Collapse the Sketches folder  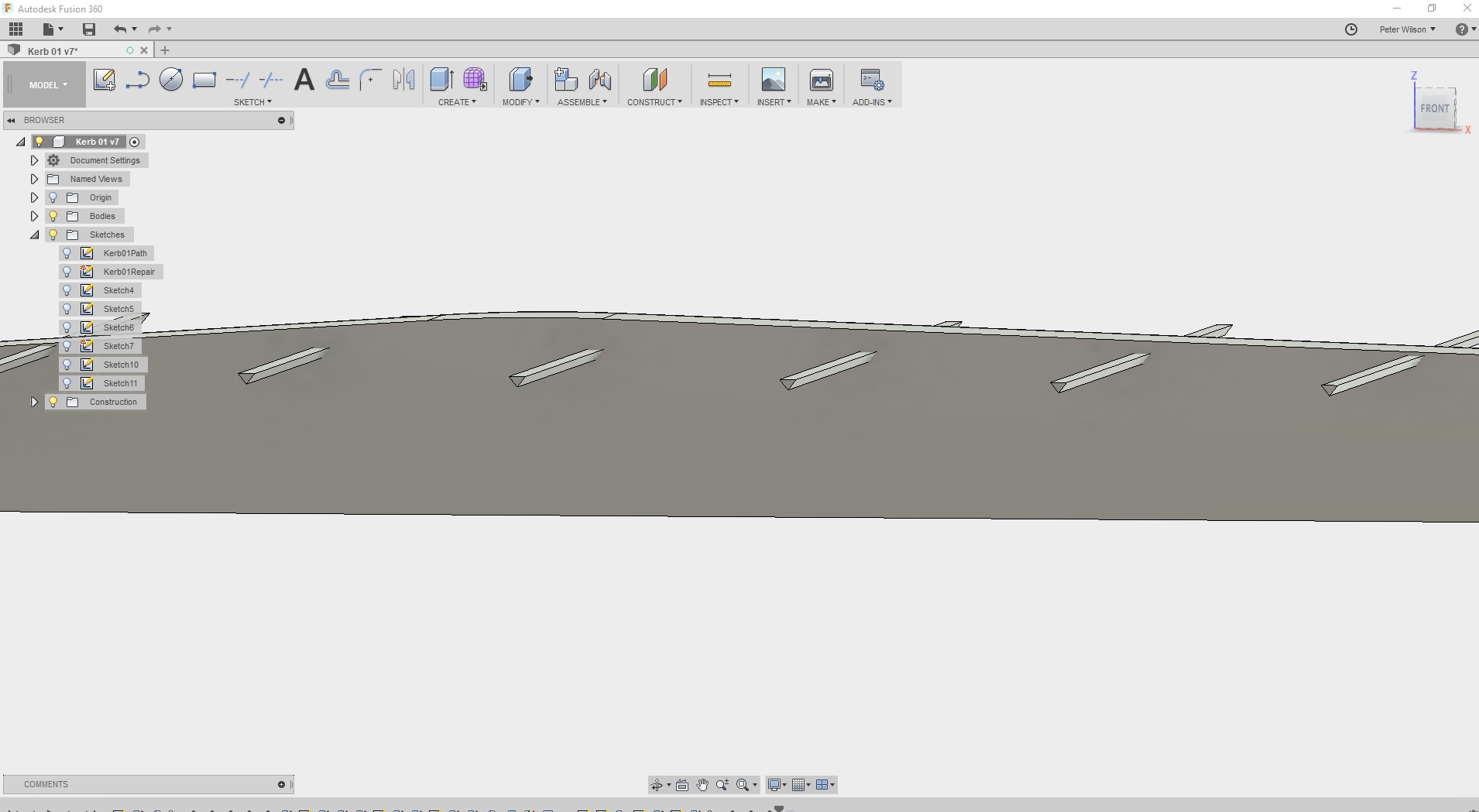click(x=34, y=235)
